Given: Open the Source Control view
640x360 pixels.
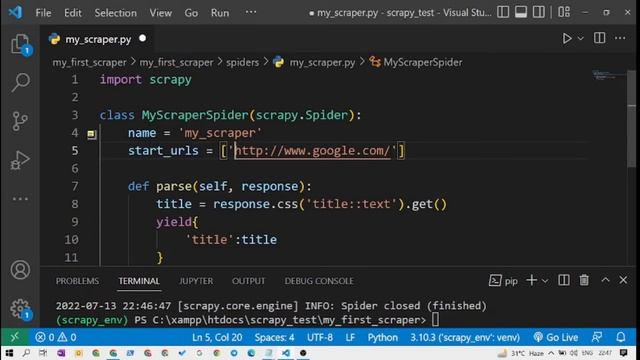Looking at the screenshot, I should (20, 121).
